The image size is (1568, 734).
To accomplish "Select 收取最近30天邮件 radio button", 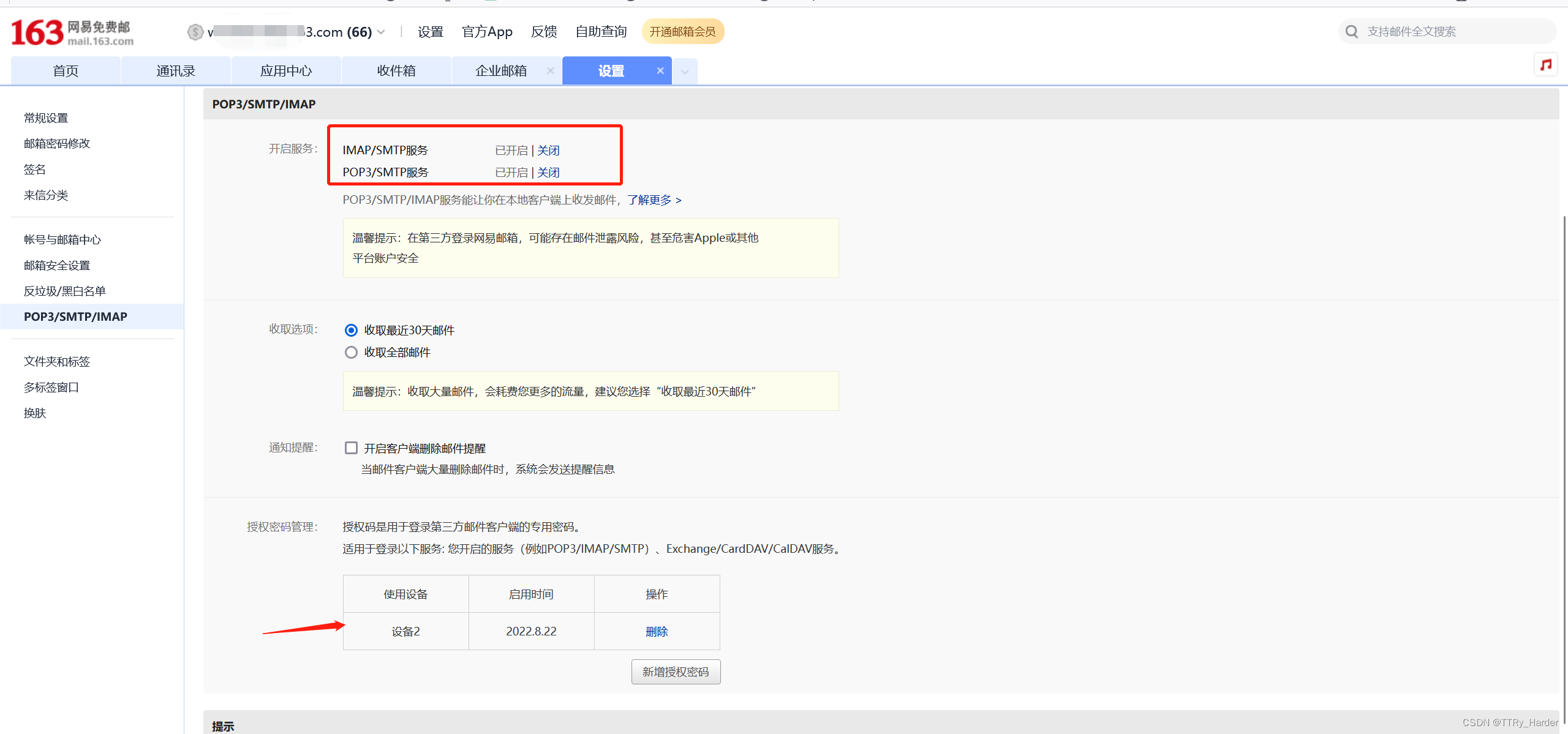I will (351, 331).
